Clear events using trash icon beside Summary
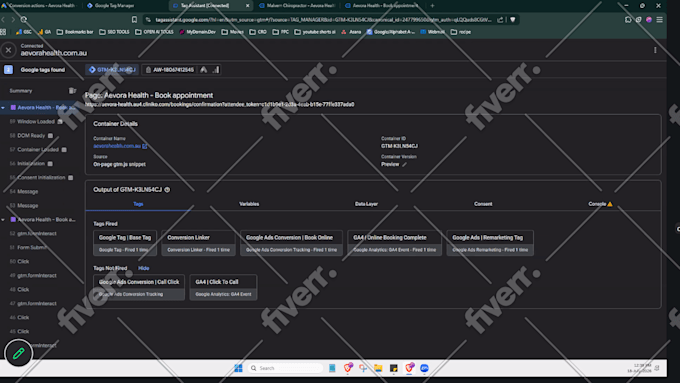The image size is (680, 383). 72,91
